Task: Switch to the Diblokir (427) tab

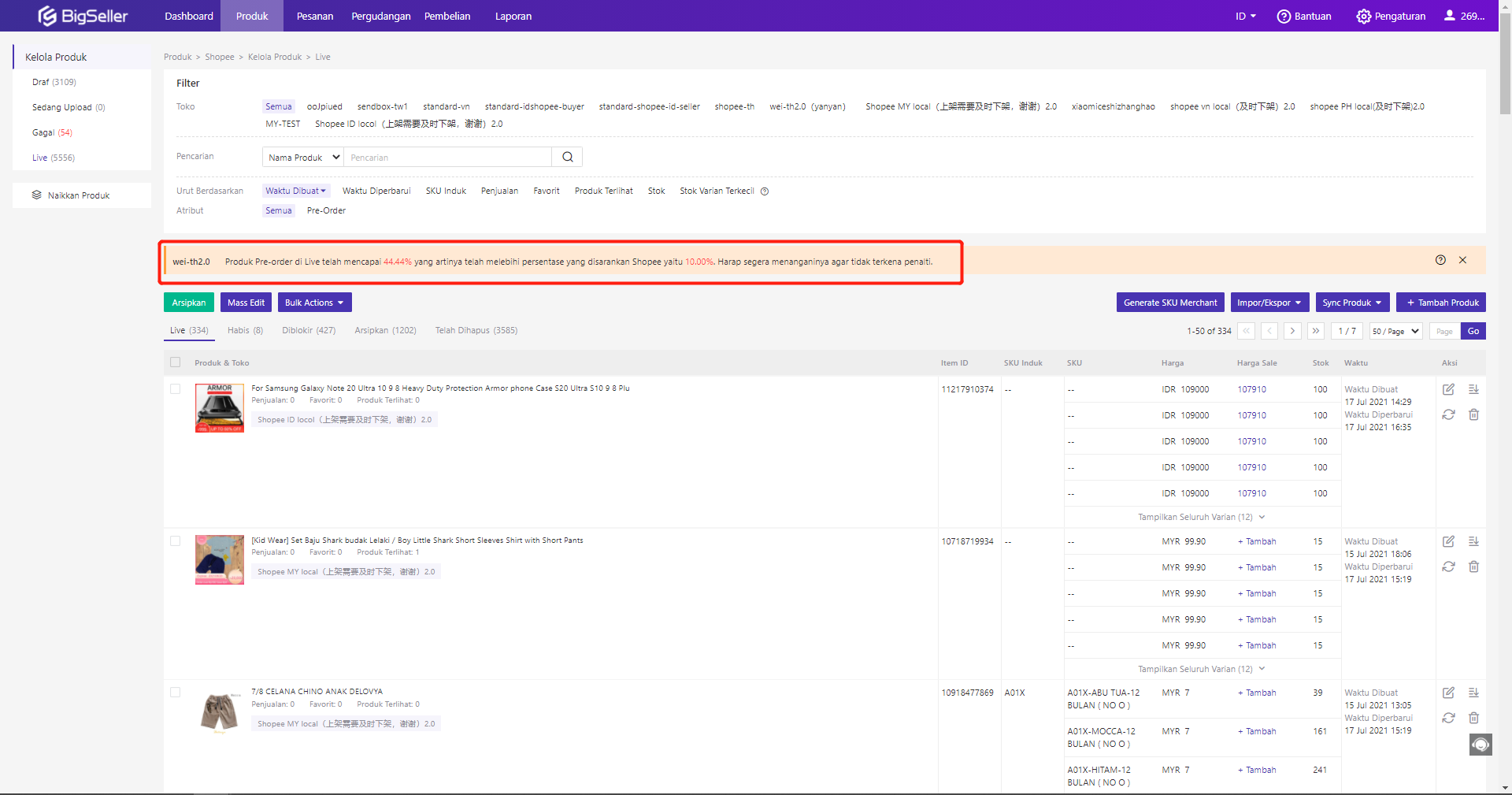Action: point(309,330)
